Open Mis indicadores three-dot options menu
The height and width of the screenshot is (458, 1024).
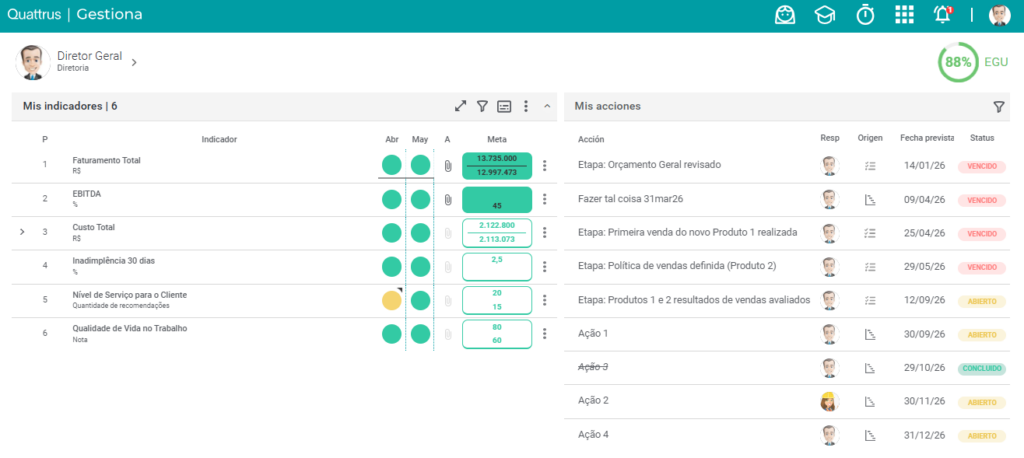[526, 106]
